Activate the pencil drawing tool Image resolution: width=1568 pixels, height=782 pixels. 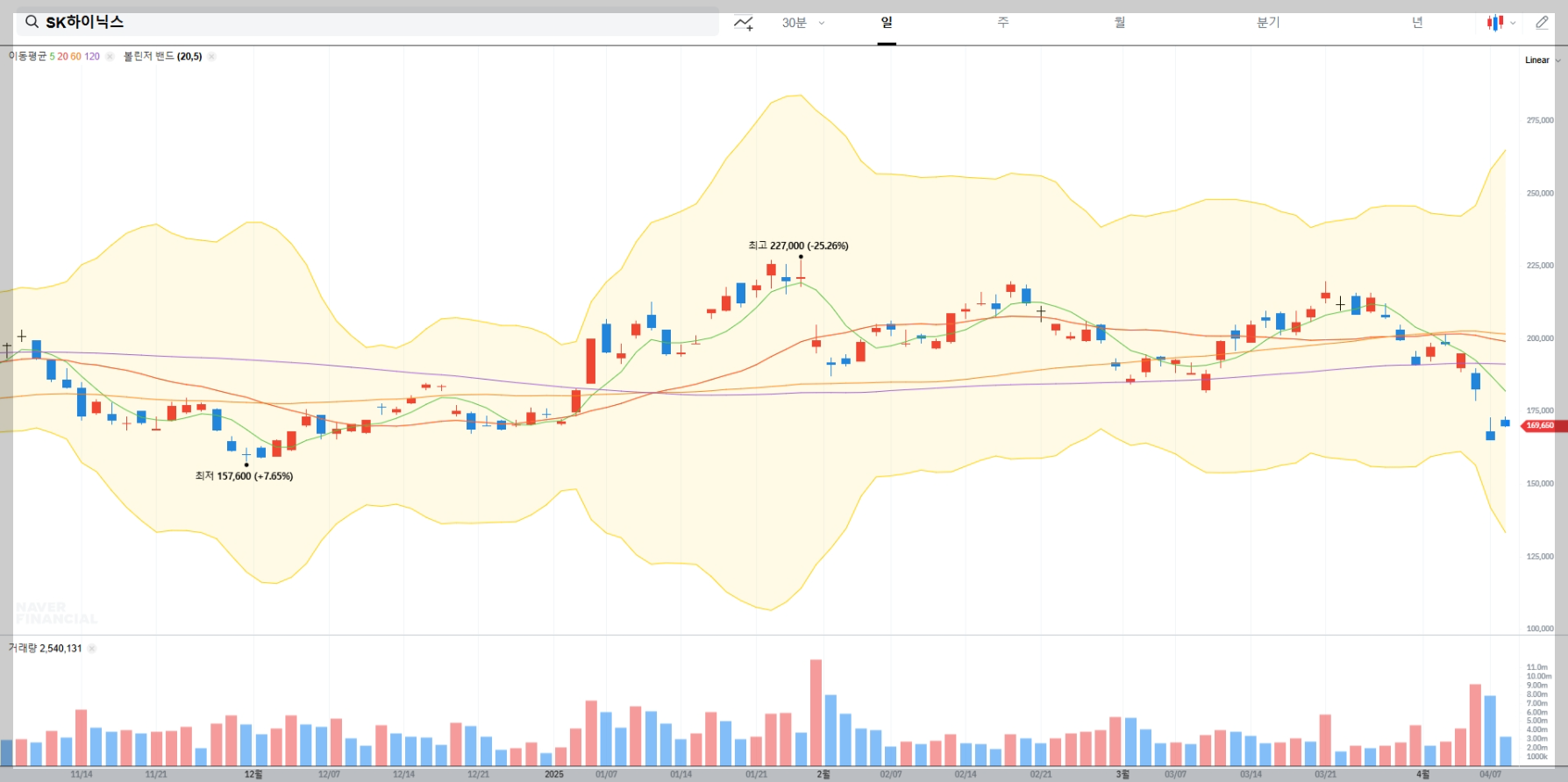pos(1543,23)
